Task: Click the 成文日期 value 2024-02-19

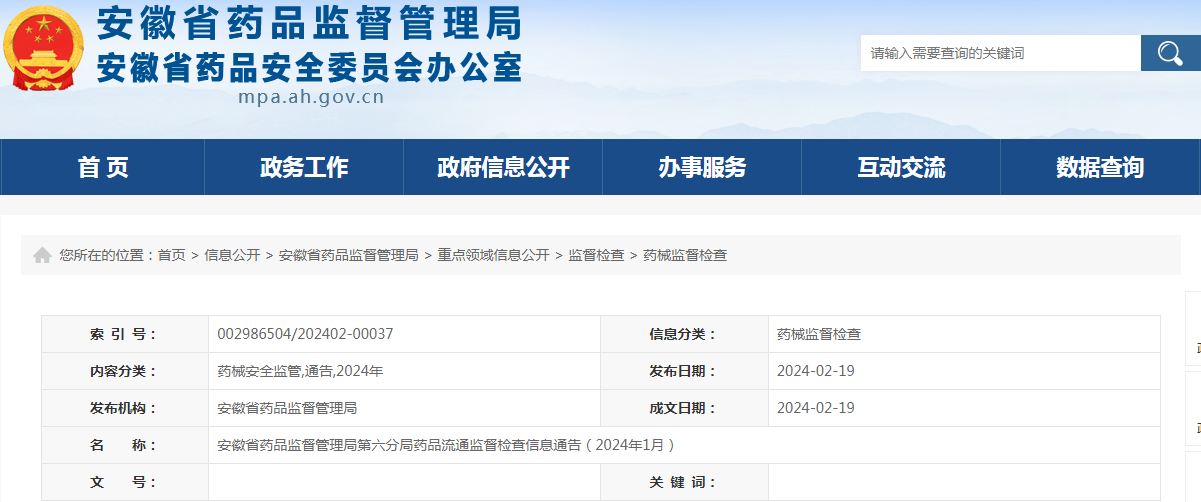Action: pos(816,408)
